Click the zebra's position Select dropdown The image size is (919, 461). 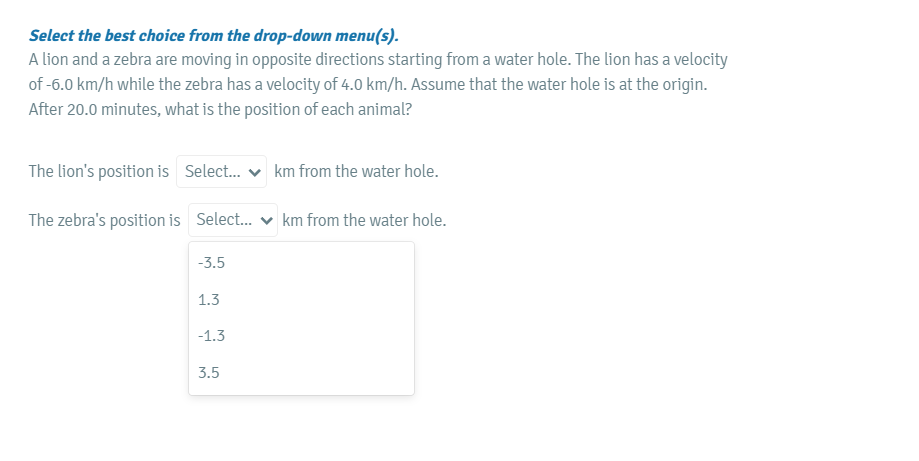[233, 219]
